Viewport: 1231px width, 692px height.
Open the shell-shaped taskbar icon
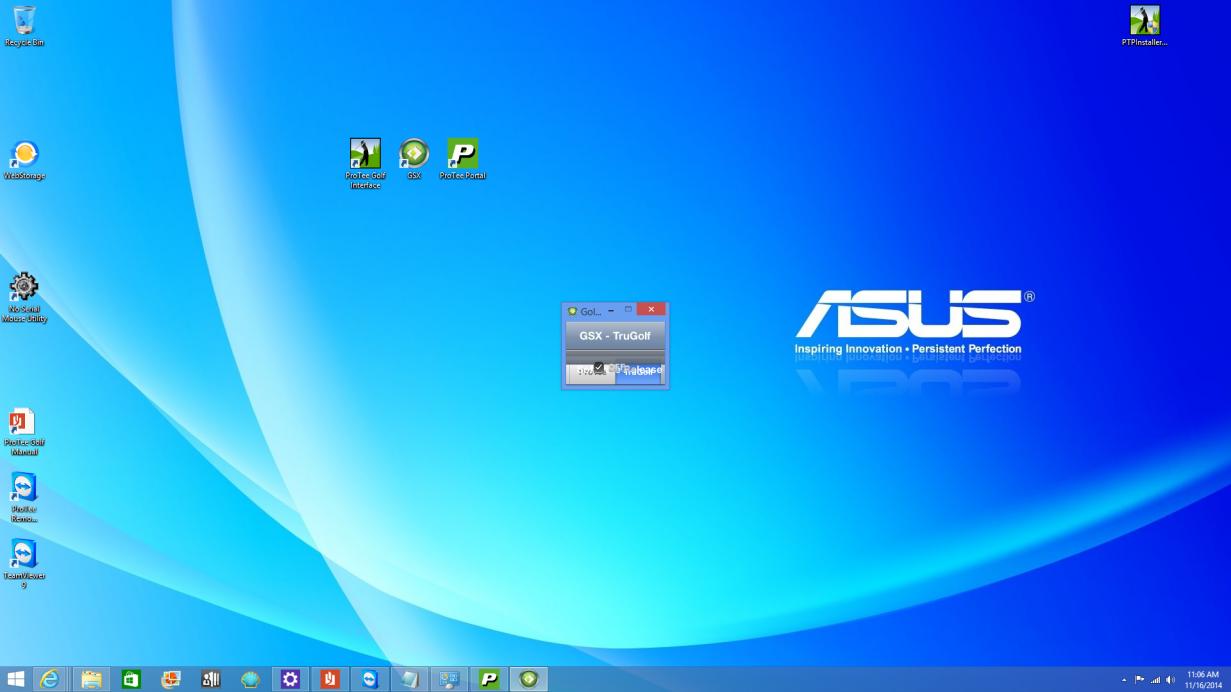click(250, 679)
